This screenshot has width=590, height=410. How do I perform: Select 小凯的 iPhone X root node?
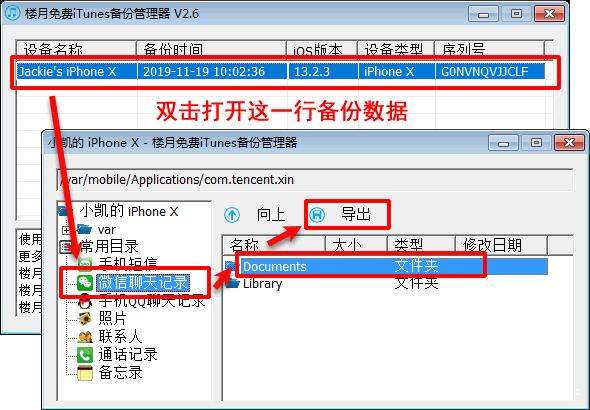click(x=129, y=211)
